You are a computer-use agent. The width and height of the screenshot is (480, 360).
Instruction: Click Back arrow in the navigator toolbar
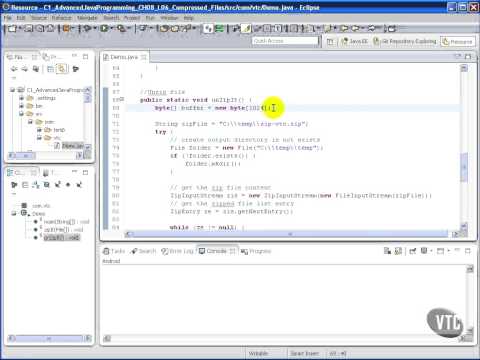(14, 69)
